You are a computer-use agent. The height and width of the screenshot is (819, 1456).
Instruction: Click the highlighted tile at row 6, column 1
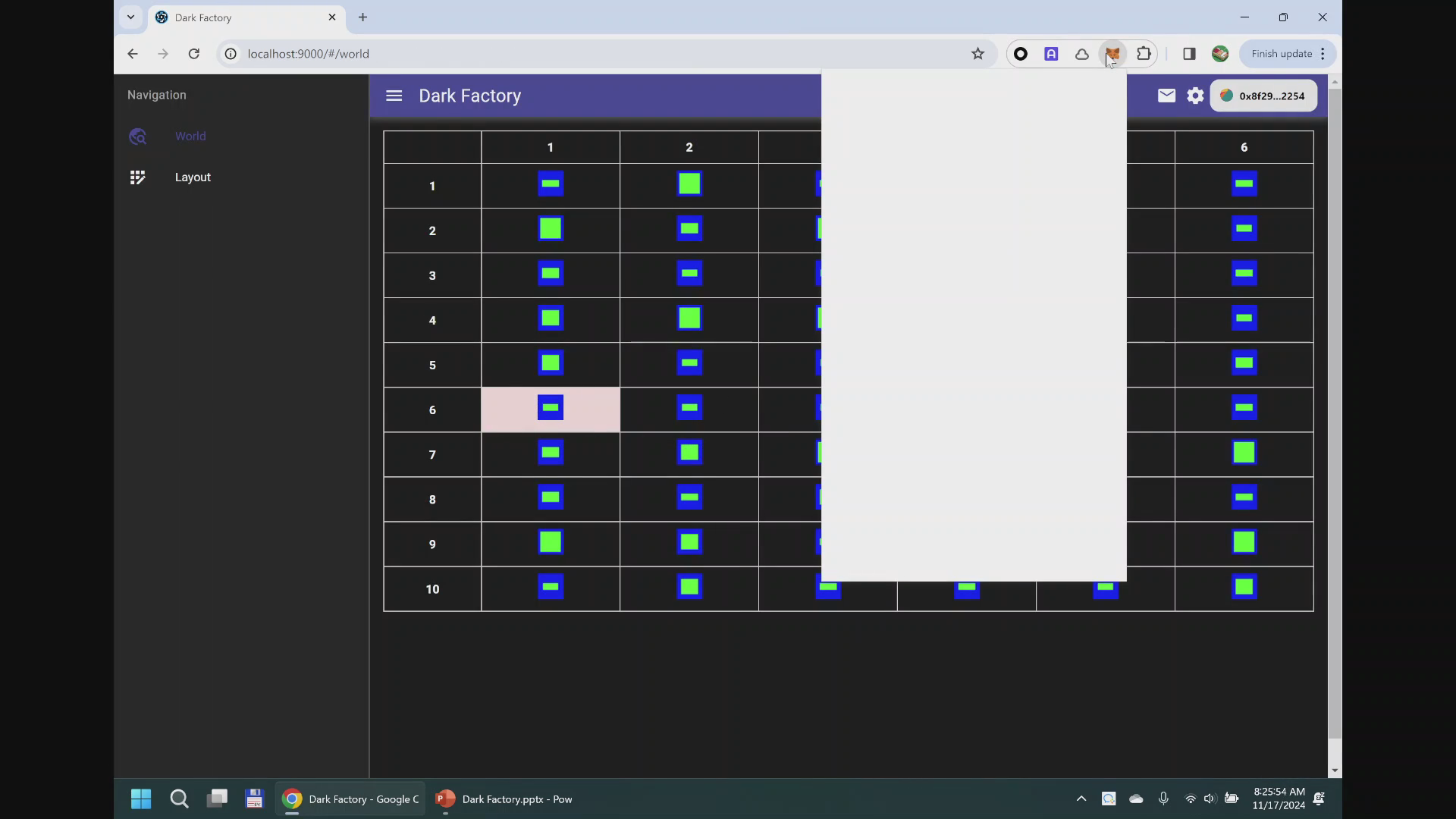[x=551, y=408]
